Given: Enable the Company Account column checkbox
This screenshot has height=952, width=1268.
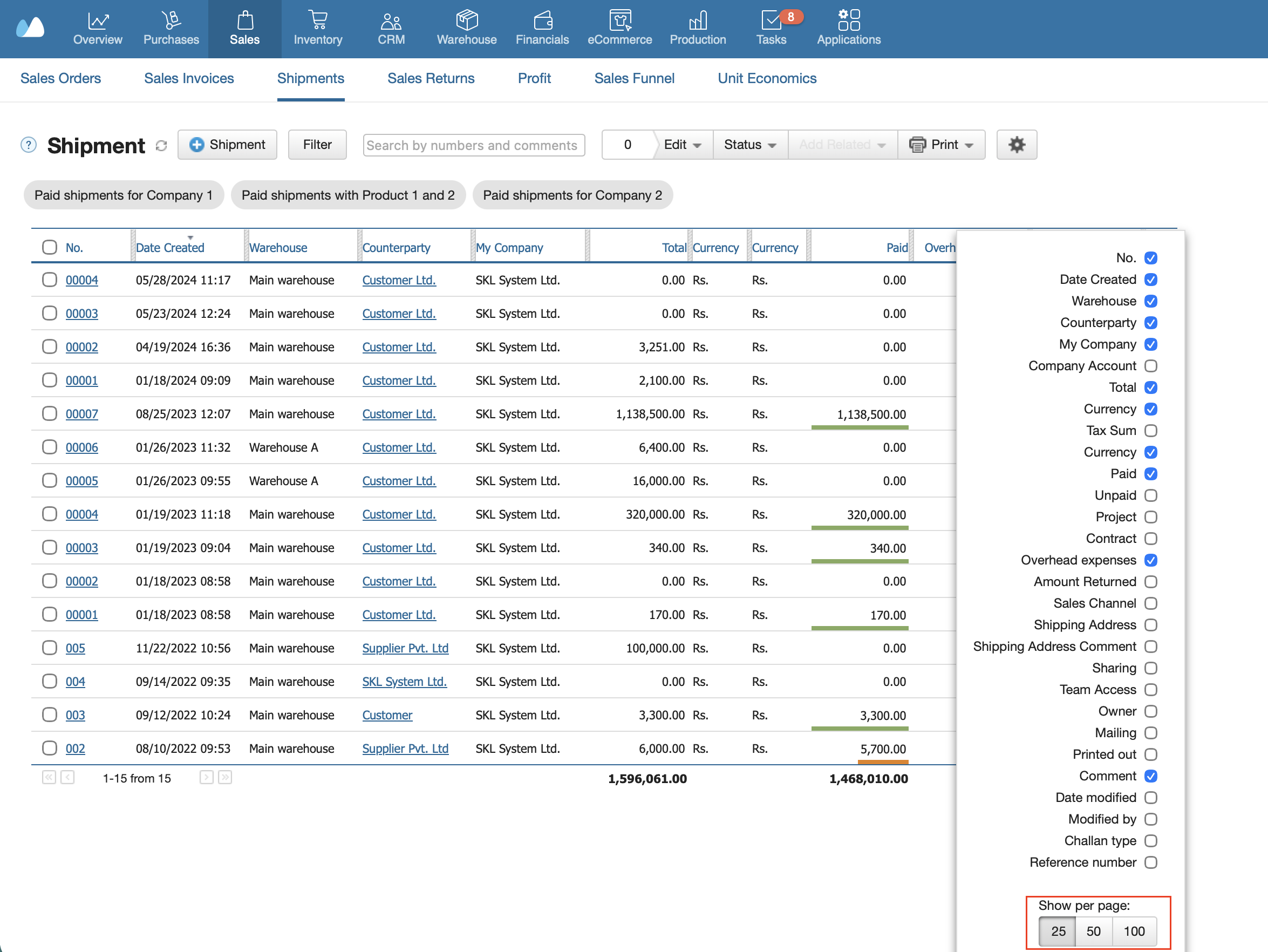Looking at the screenshot, I should click(x=1150, y=366).
